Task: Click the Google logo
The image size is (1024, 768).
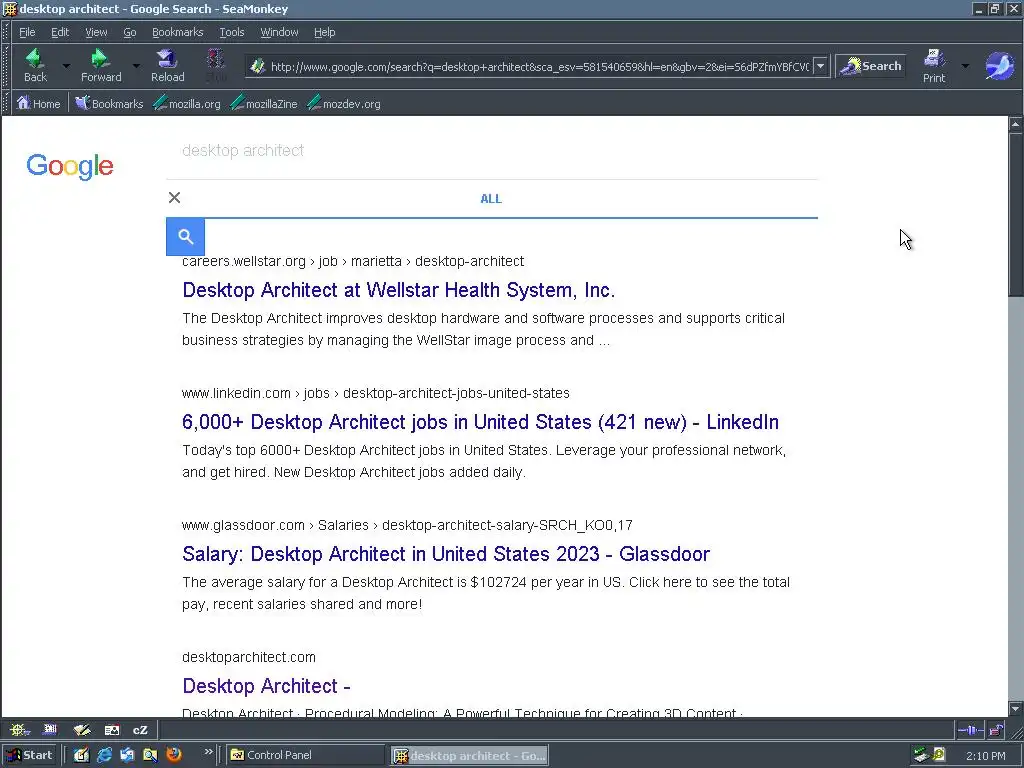Action: tap(70, 166)
